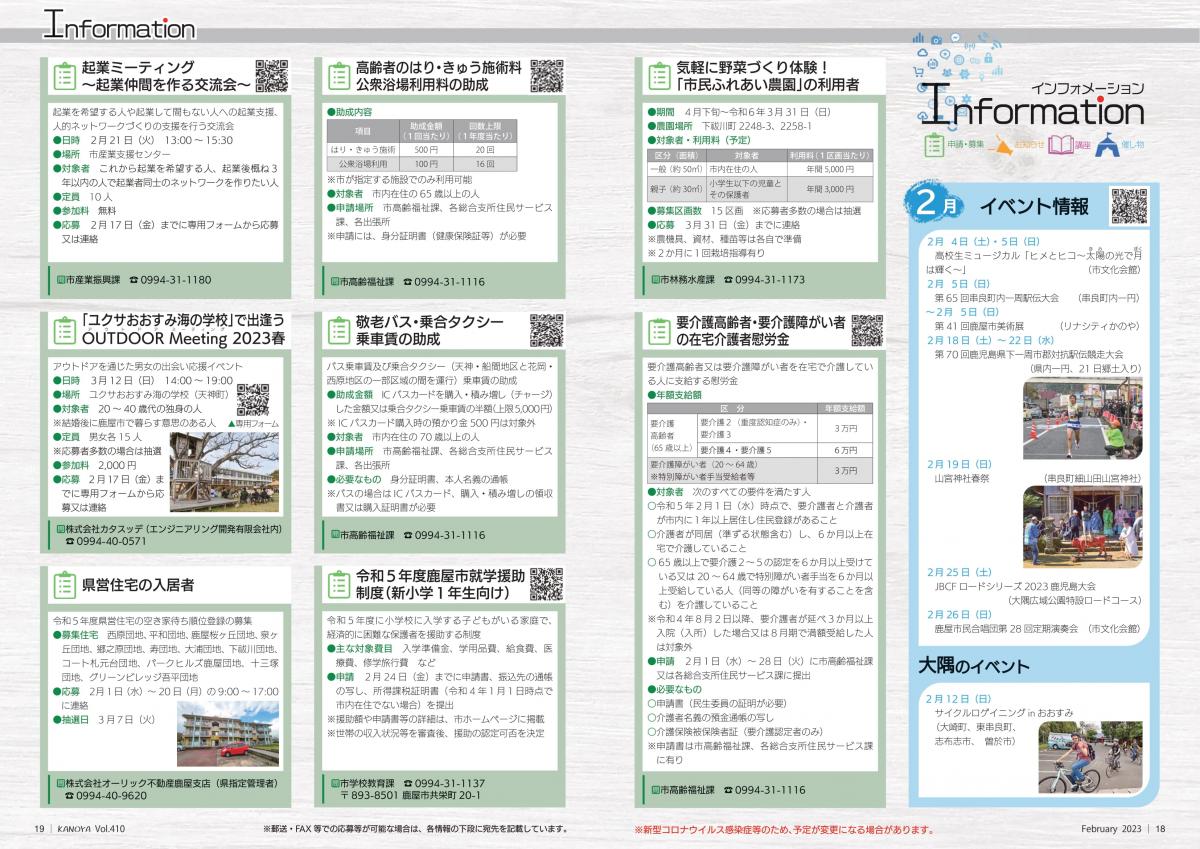Click the 講座 open book legend icon
1200x849 pixels.
pos(1059,144)
